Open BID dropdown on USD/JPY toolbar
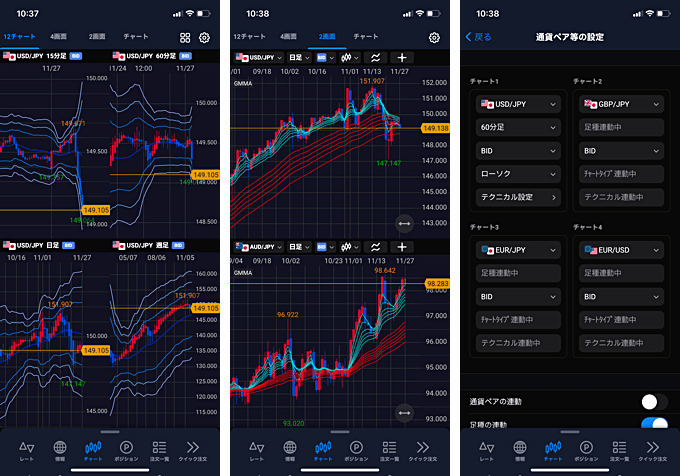680x476 pixels. [x=325, y=57]
